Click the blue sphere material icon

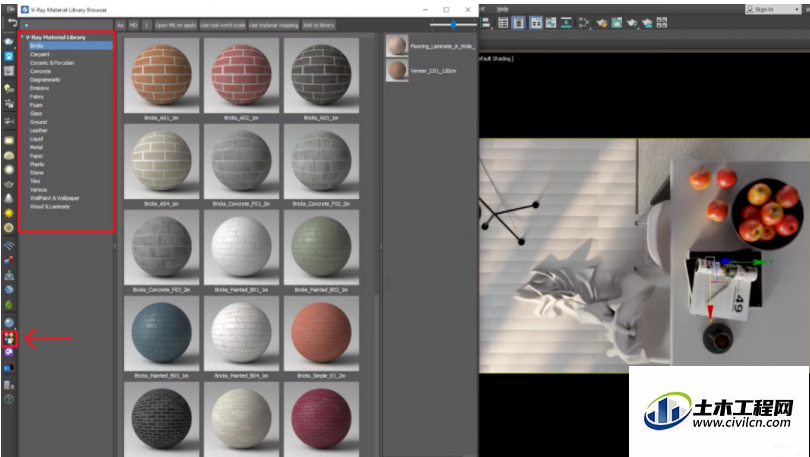pyautogui.click(x=9, y=323)
